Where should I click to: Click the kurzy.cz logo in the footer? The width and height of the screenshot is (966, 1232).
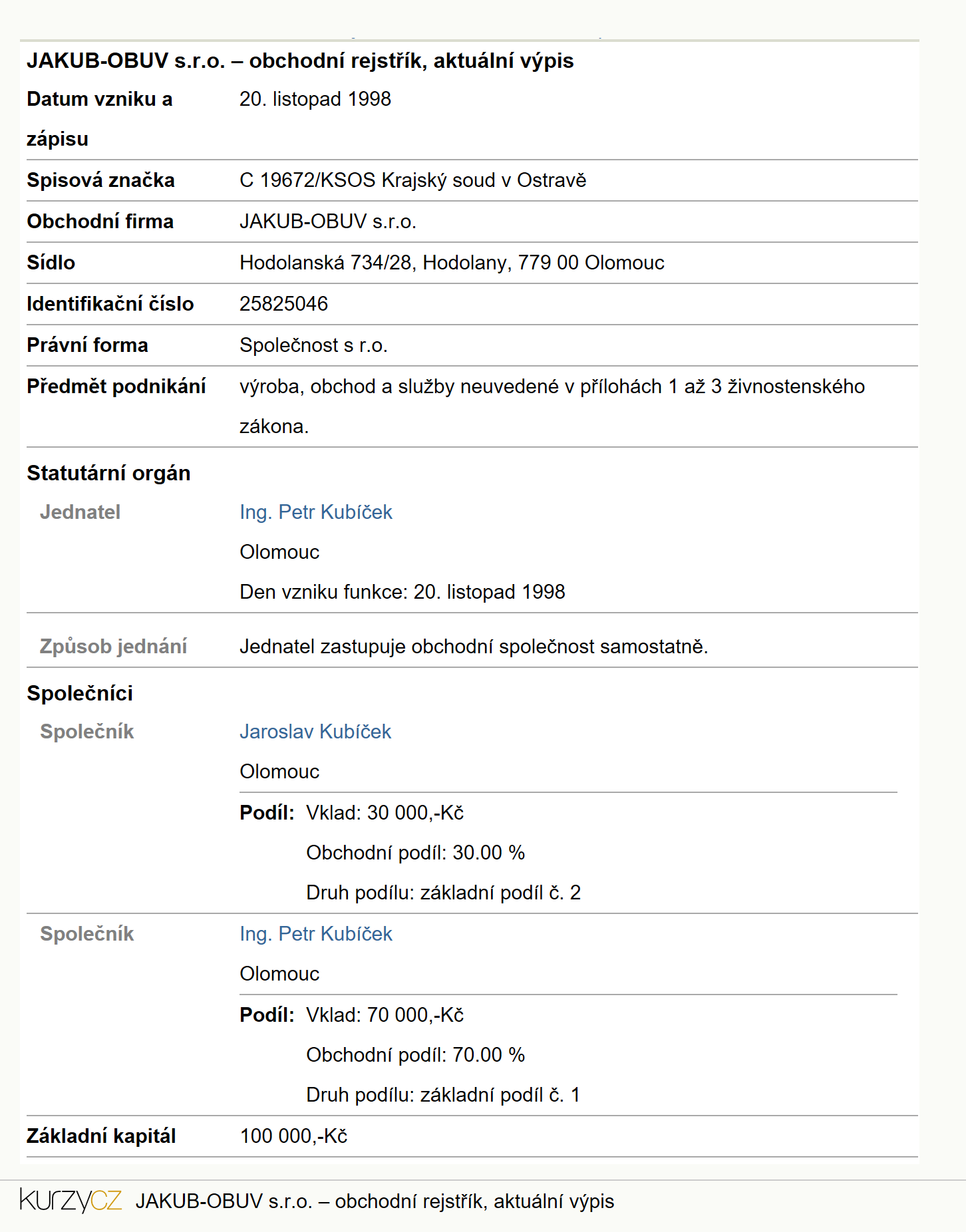(71, 1201)
